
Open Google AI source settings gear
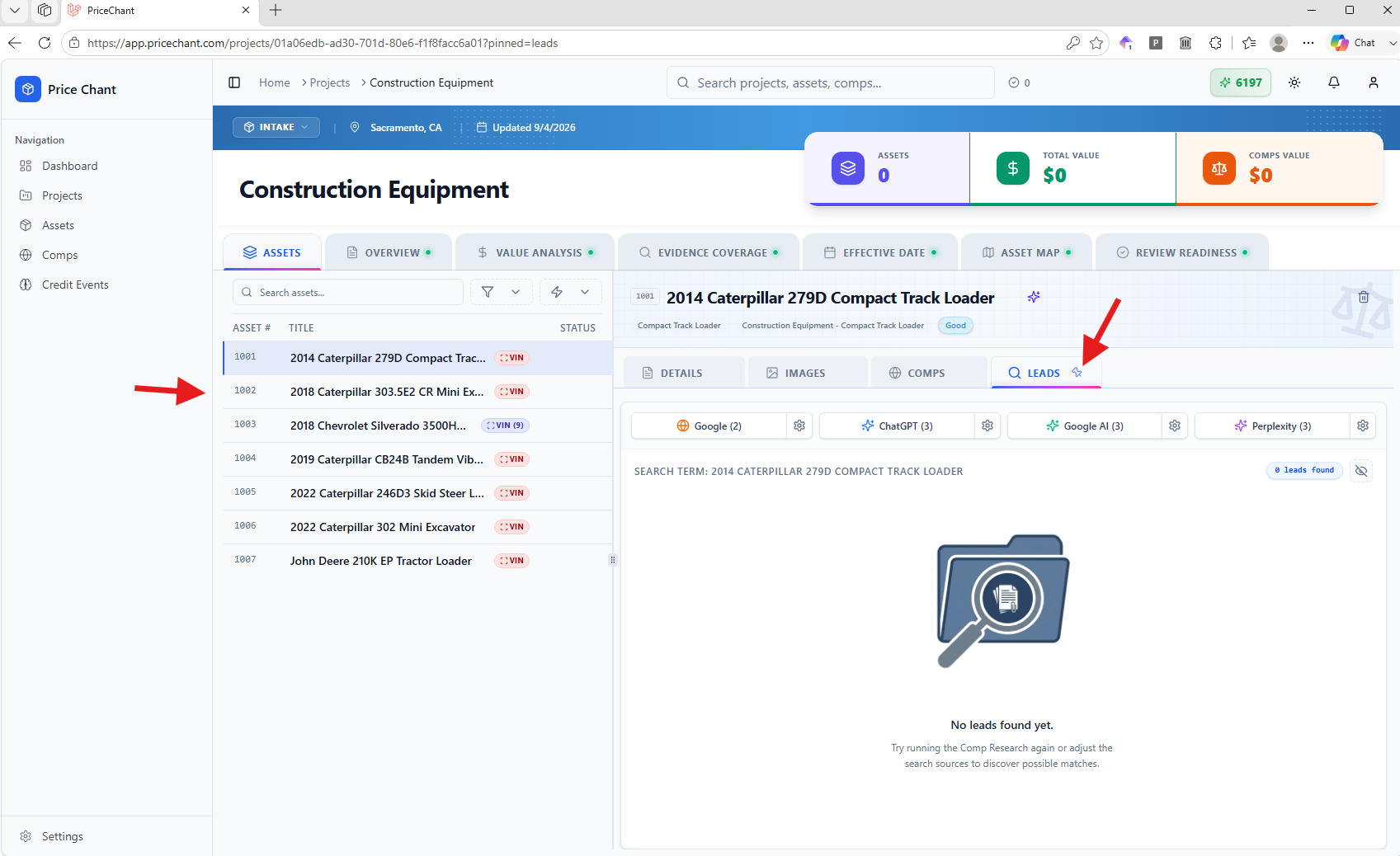tap(1175, 426)
